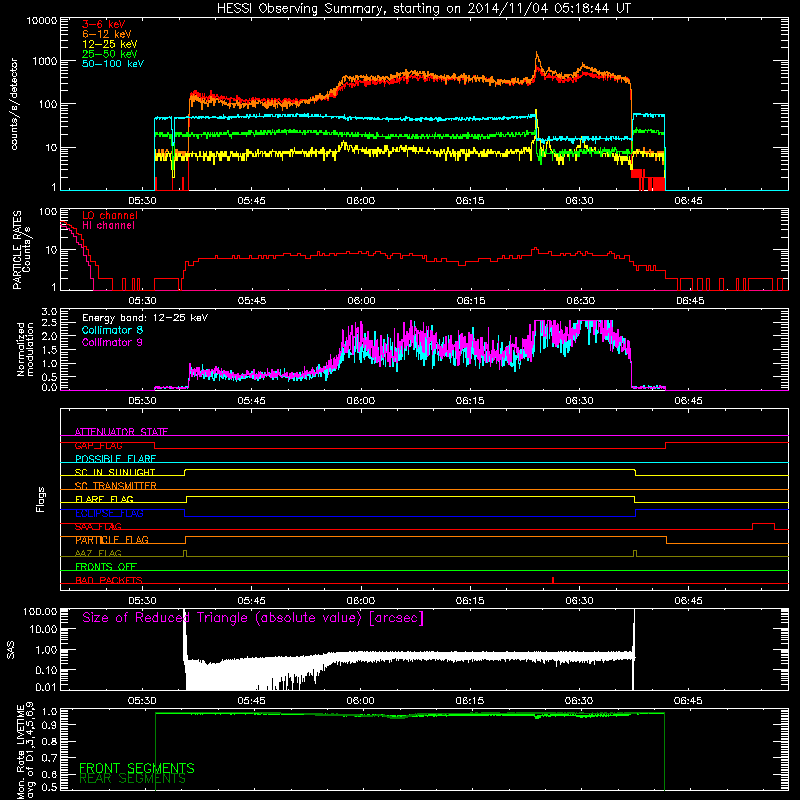The width and height of the screenshot is (800, 800).
Task: Click the 'FLARE_FLAG' flag label
Action: (104, 499)
